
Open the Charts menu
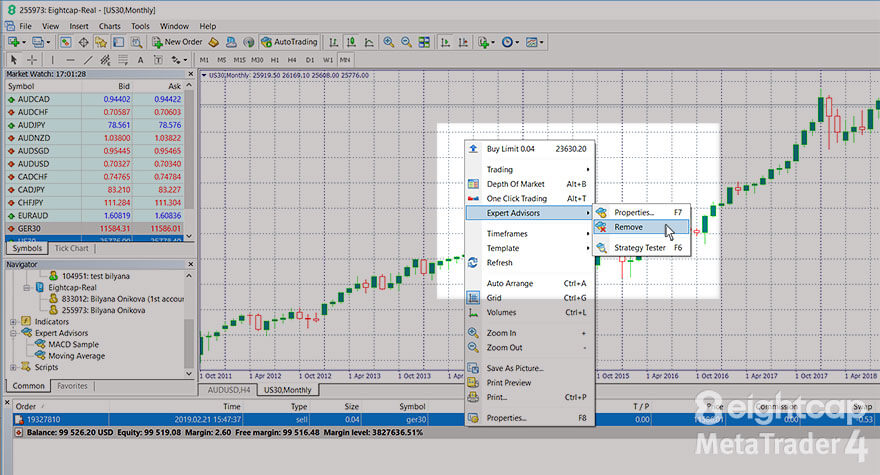coord(109,26)
